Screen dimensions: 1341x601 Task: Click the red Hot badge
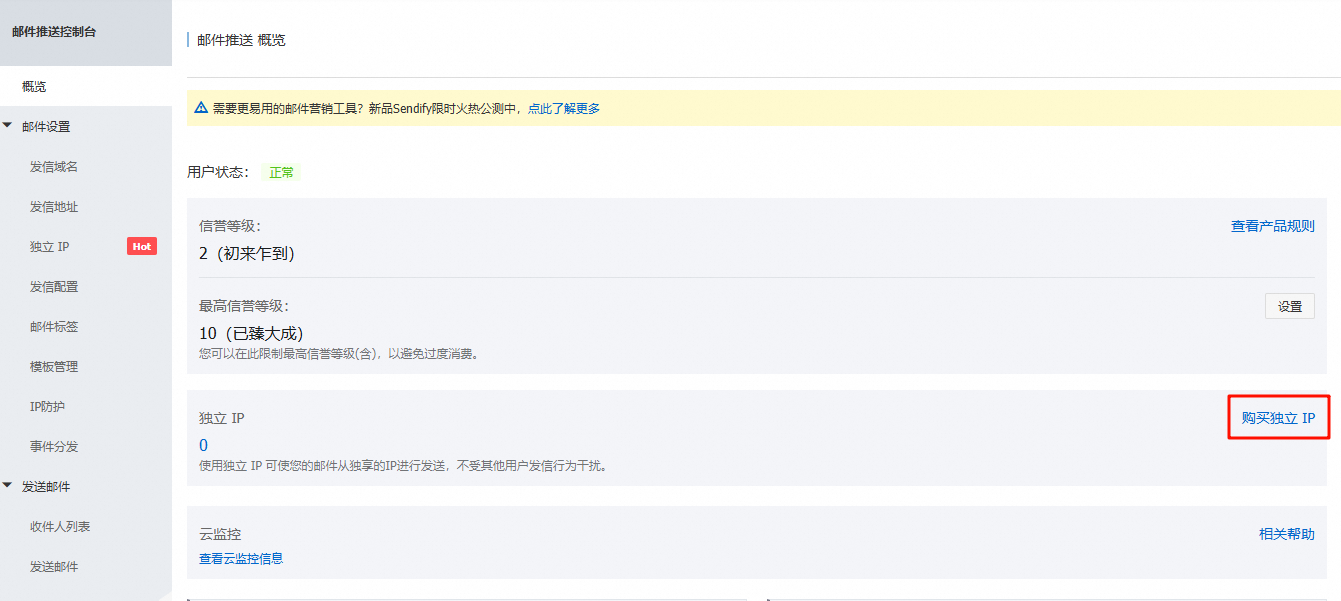click(x=142, y=246)
